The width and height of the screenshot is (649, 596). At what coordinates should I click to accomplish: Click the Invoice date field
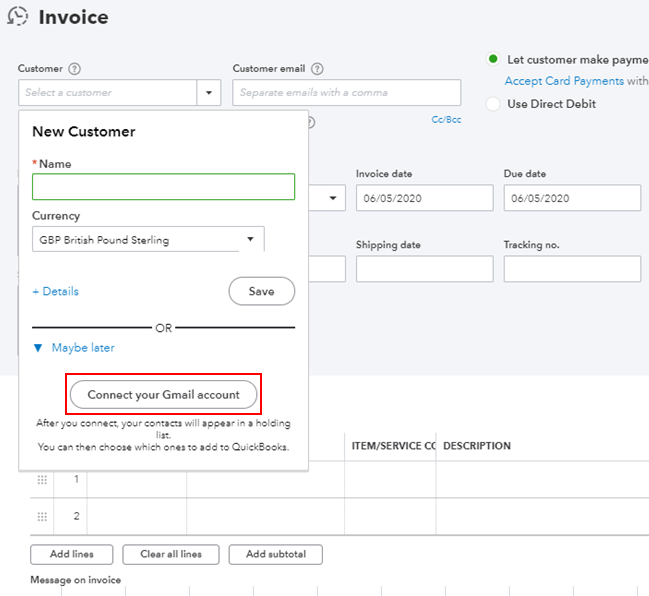point(424,198)
